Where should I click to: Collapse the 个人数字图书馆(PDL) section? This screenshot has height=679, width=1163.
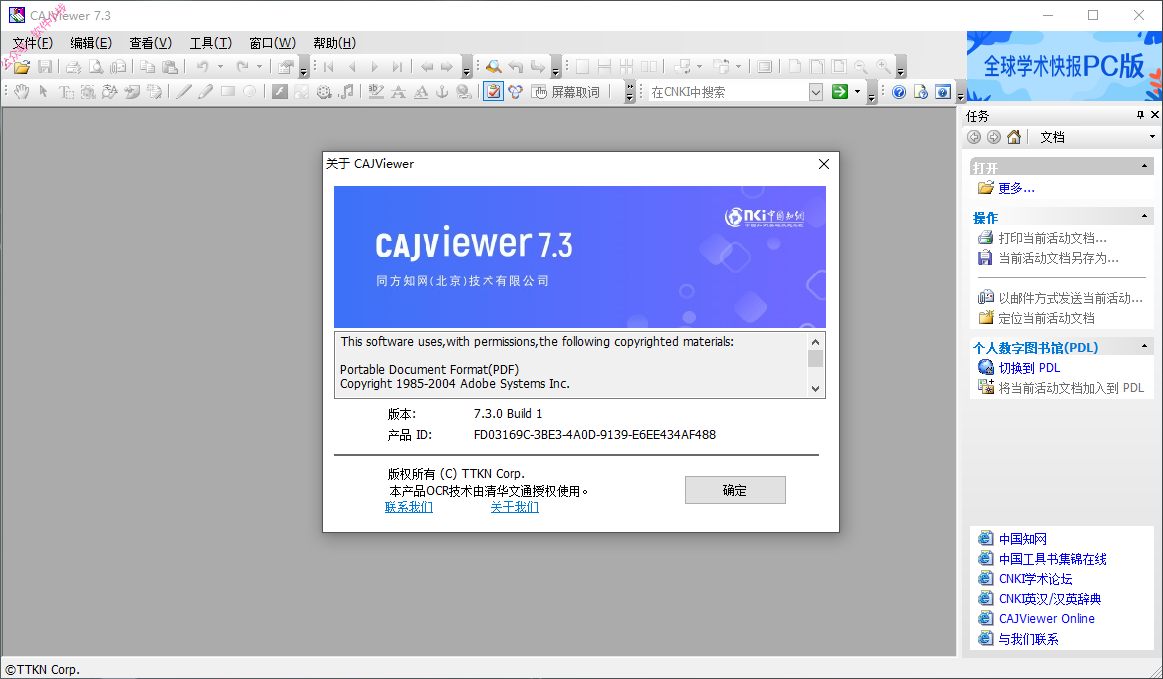coord(1144,346)
